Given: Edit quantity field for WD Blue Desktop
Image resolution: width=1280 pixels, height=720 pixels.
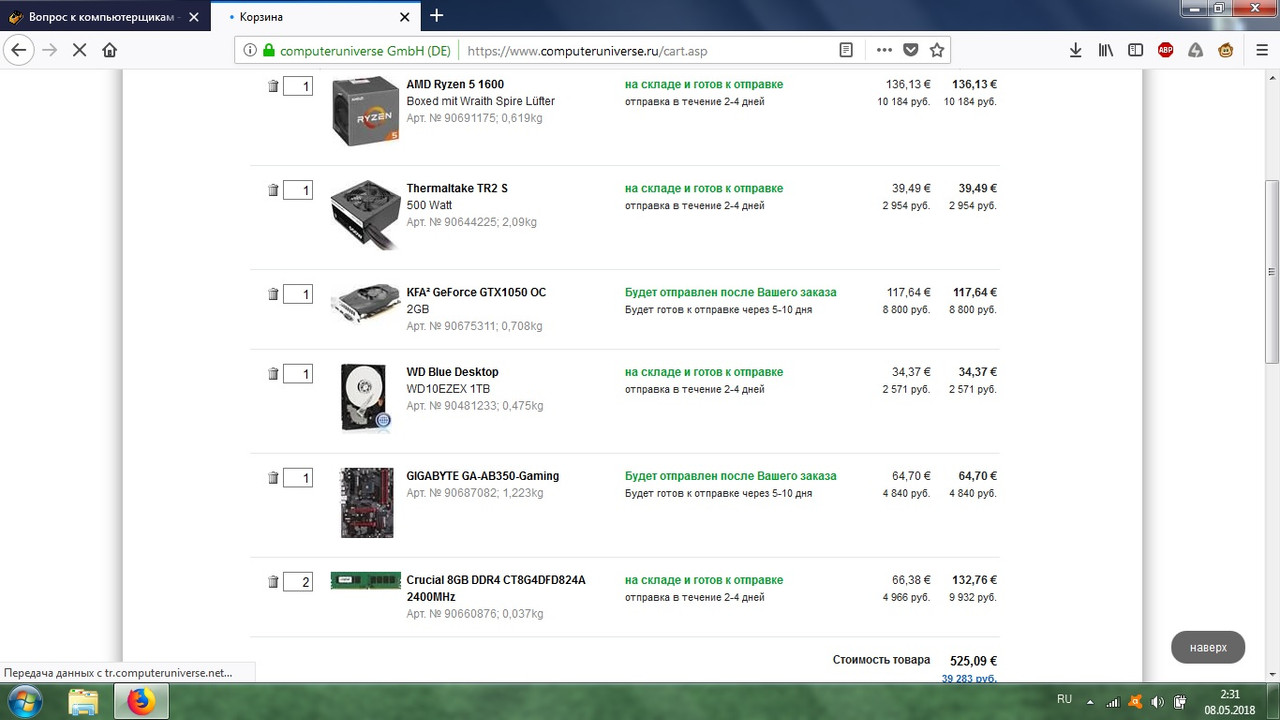Looking at the screenshot, I should click(x=298, y=374).
